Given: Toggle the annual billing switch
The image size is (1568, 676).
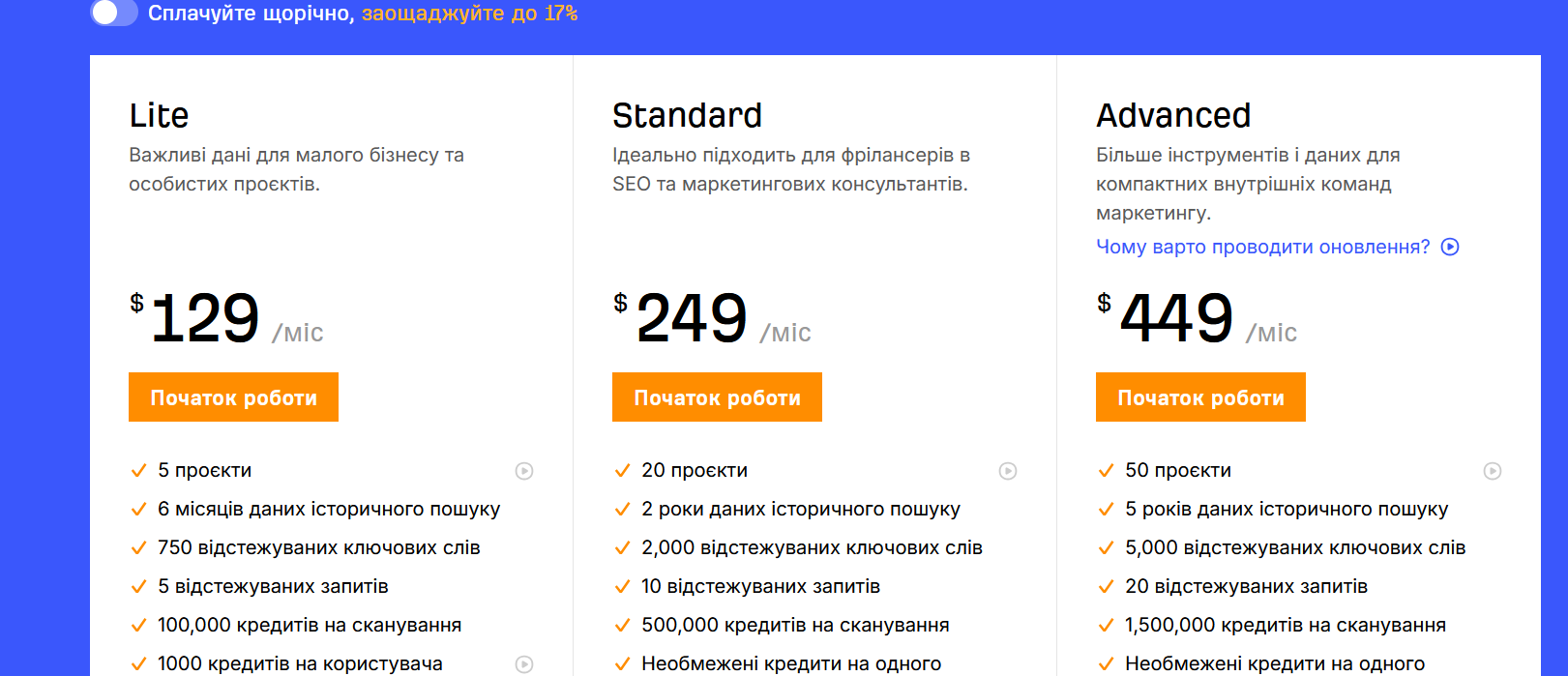Looking at the screenshot, I should [x=114, y=13].
